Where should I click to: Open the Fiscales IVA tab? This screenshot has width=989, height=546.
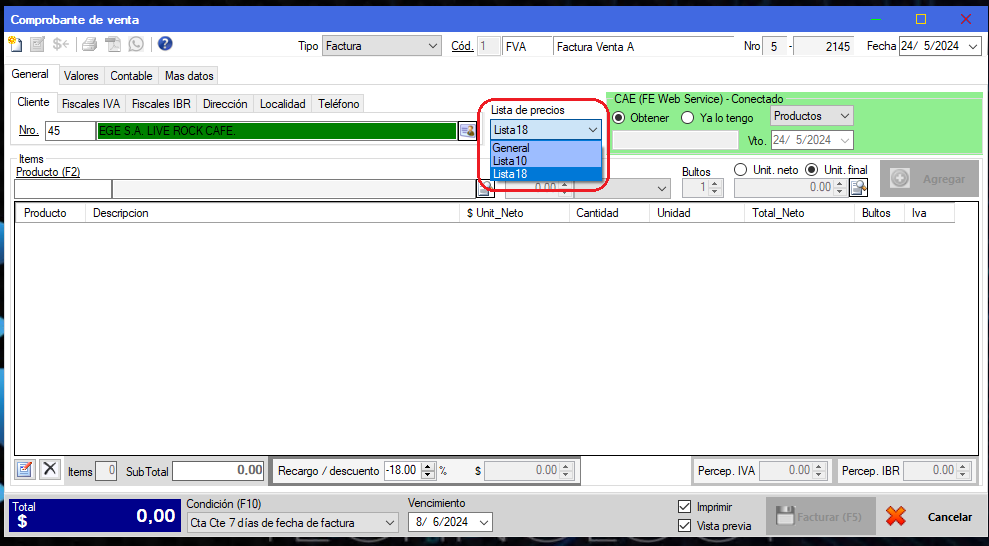point(90,104)
